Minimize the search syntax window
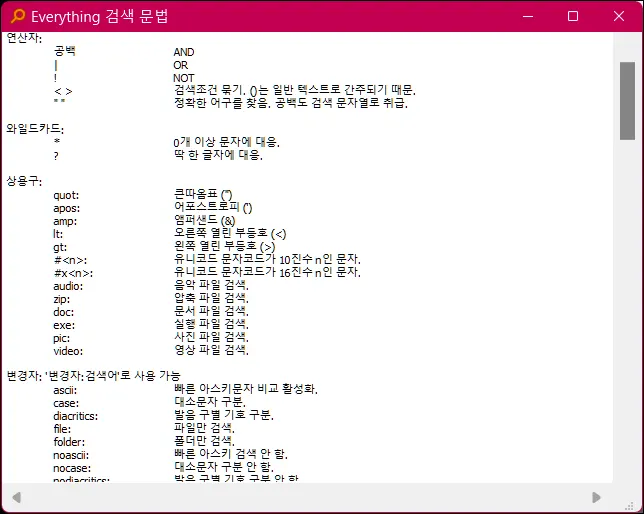 point(528,16)
